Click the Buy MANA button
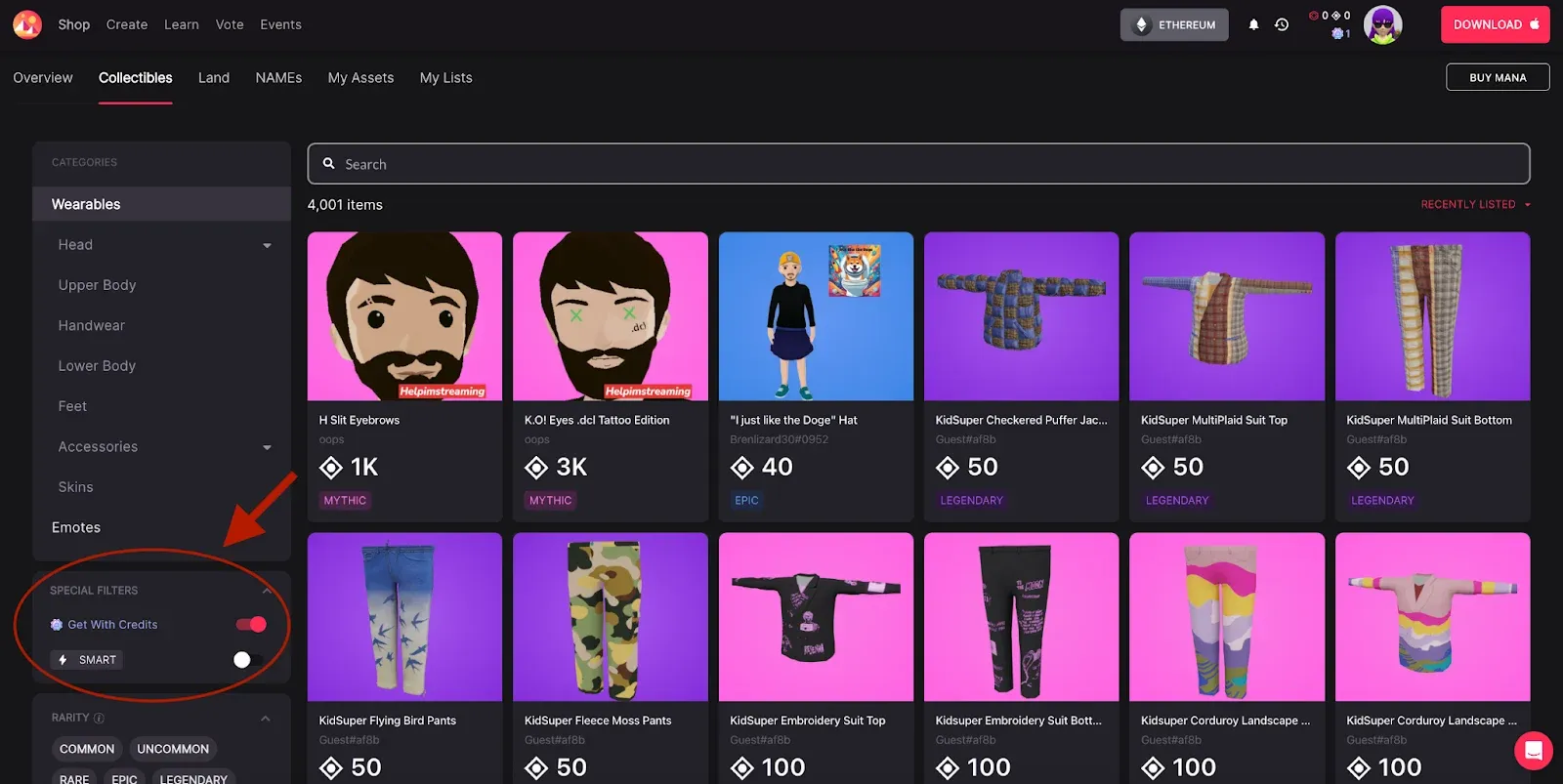Image resolution: width=1563 pixels, height=784 pixels. pyautogui.click(x=1498, y=77)
